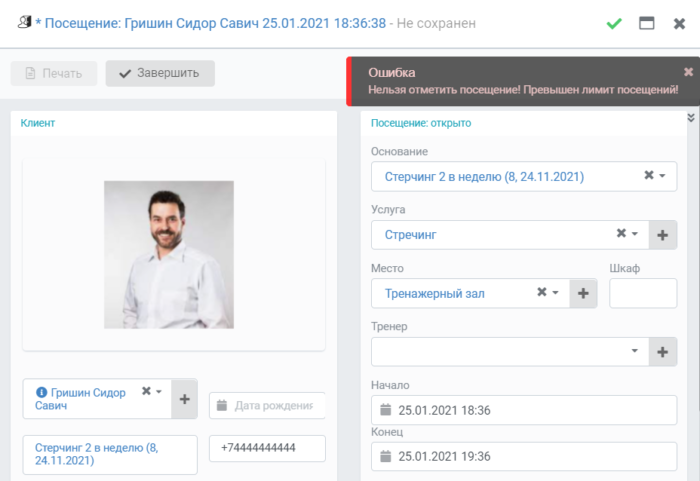700x481 pixels.
Task: Click the Тренер empty combo field
Action: pos(510,352)
